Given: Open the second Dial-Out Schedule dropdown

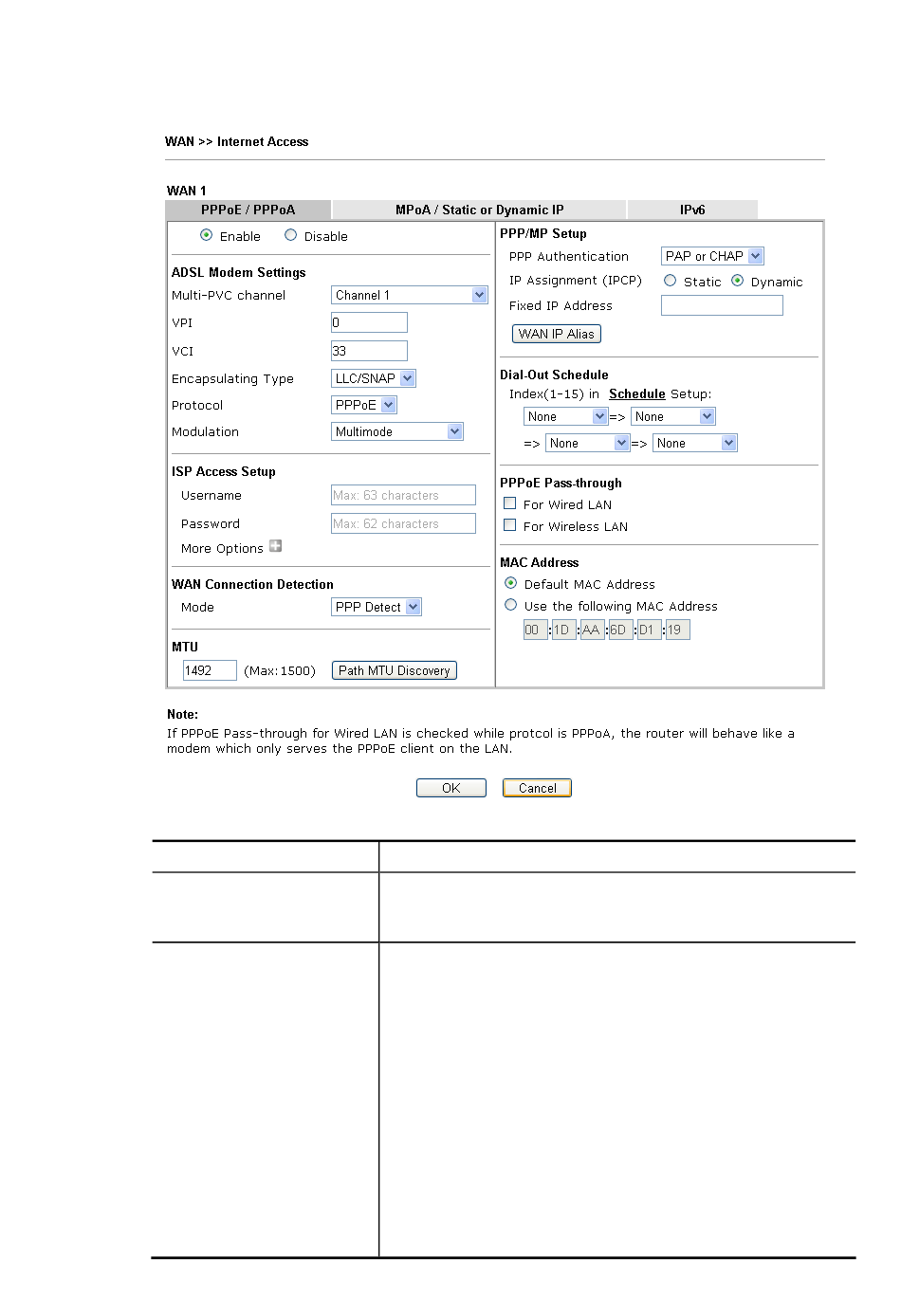Looking at the screenshot, I should (673, 416).
